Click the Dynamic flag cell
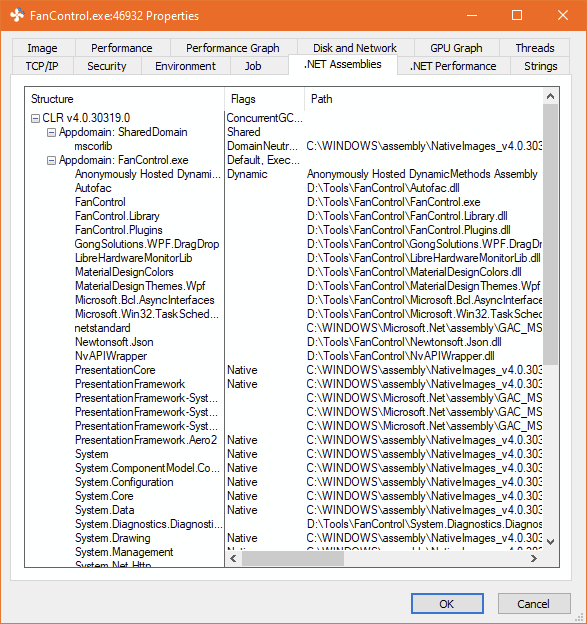587x624 pixels. click(x=247, y=174)
